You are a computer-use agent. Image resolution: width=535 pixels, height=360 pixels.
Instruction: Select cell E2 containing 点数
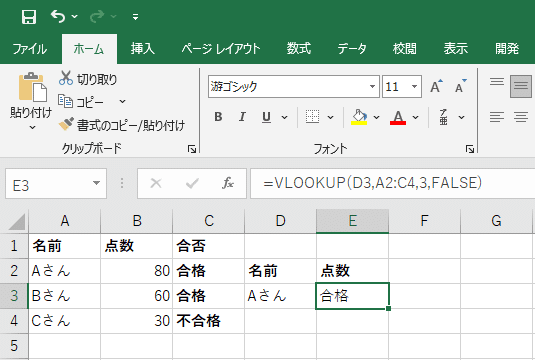(352, 271)
